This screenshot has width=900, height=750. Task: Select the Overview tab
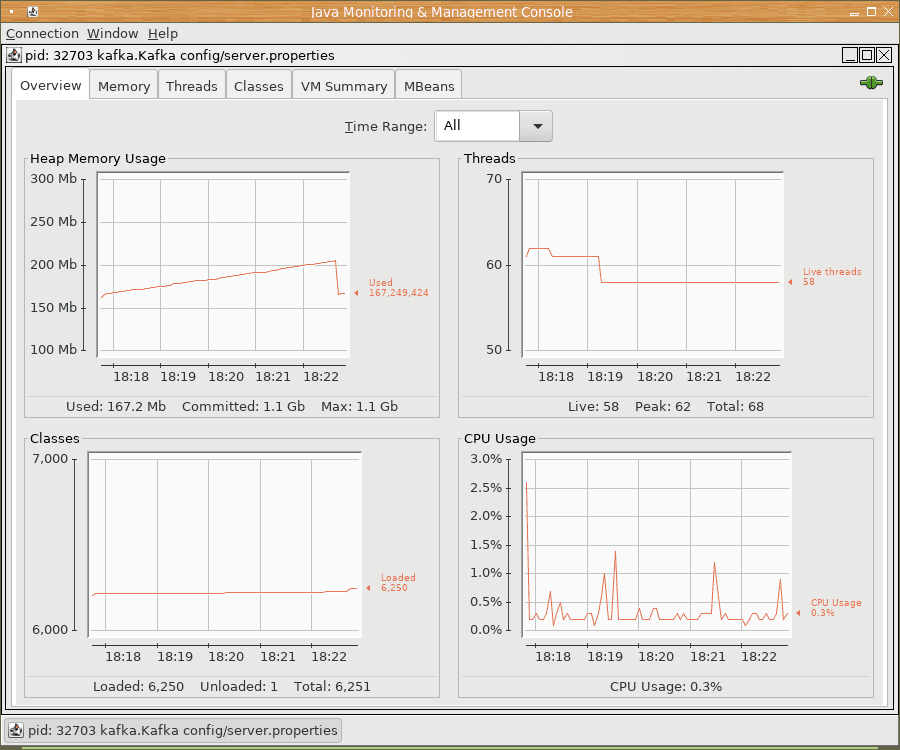51,86
